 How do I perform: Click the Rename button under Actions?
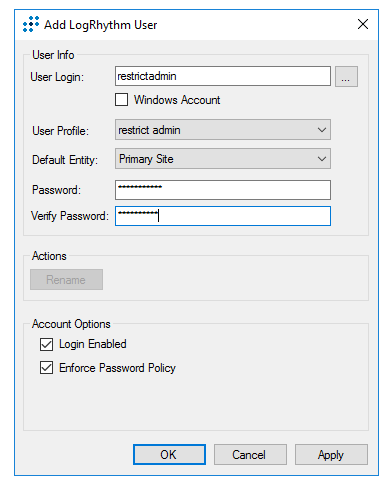(66, 280)
